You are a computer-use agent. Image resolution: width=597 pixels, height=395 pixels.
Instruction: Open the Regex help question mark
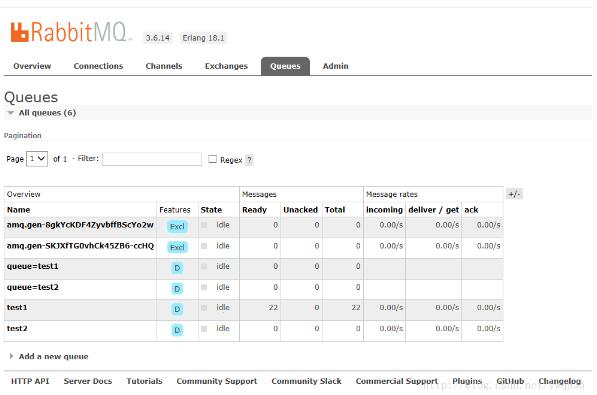[x=249, y=160]
